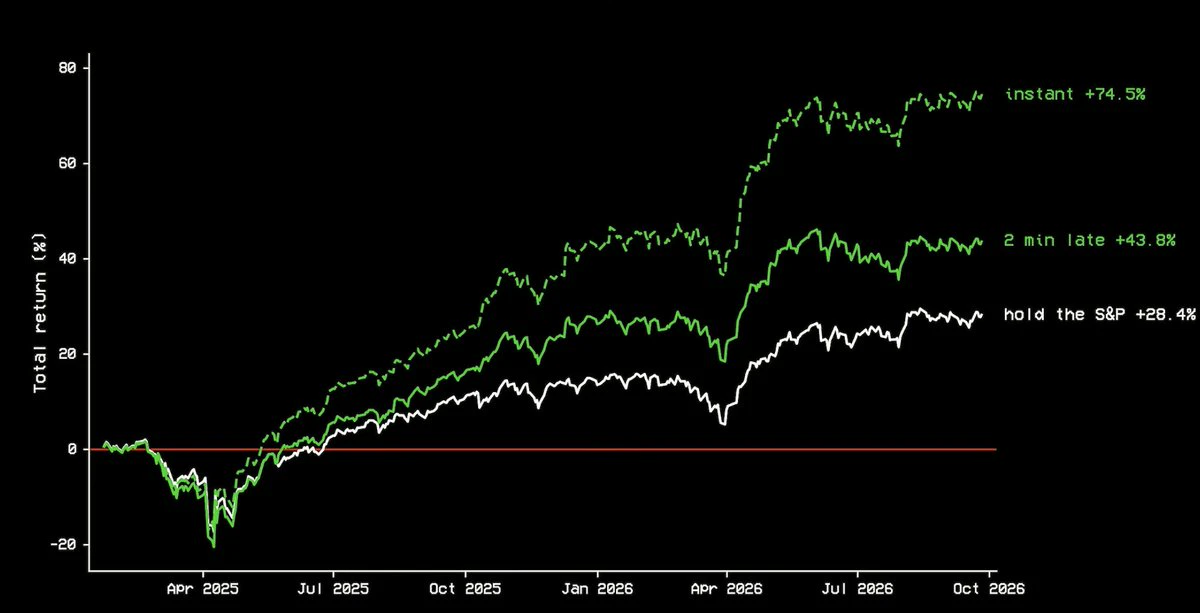This screenshot has height=613, width=1200.
Task: Click the 0 y-axis tick label
Action: pyautogui.click(x=74, y=449)
